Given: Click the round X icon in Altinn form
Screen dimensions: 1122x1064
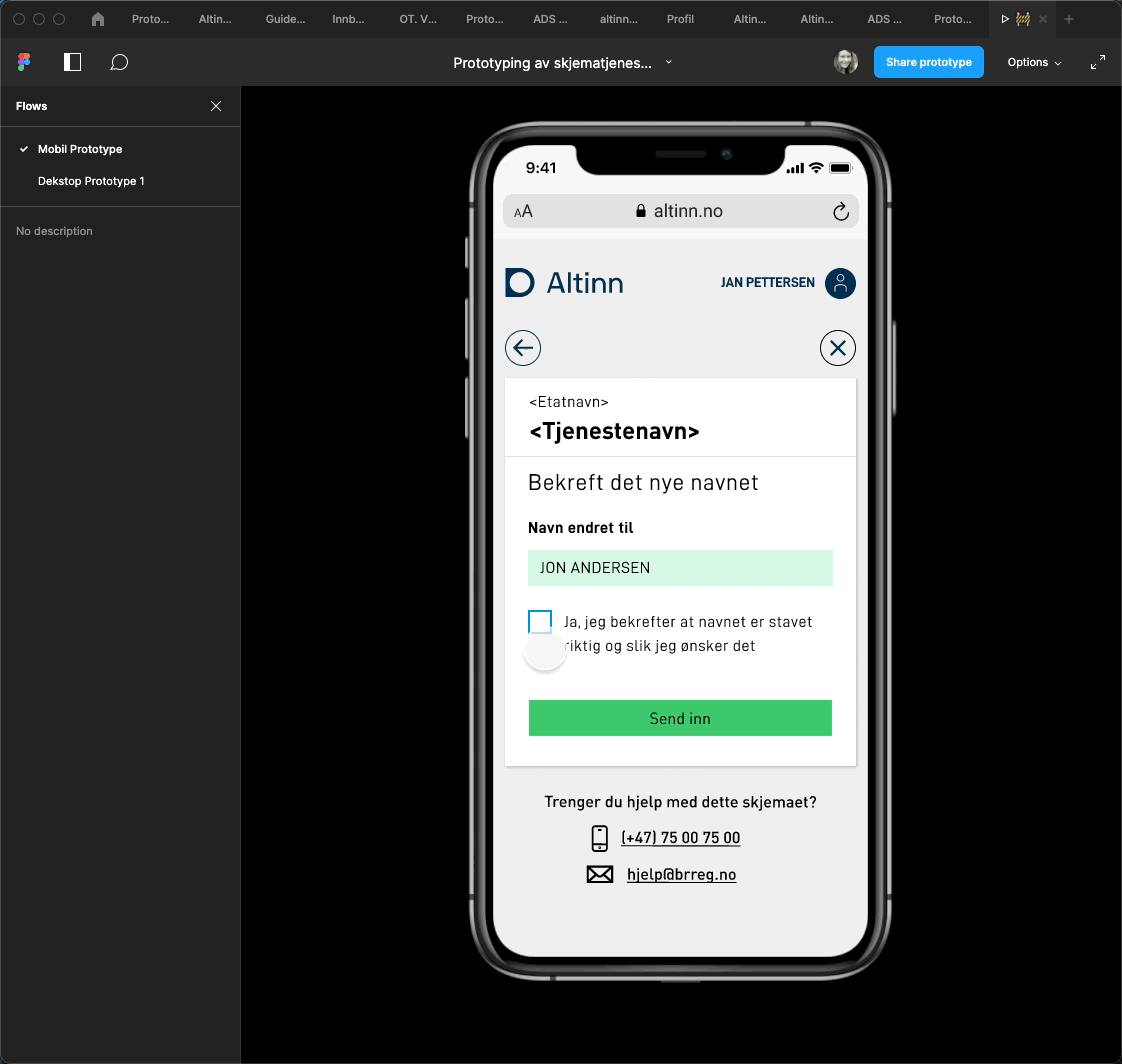Looking at the screenshot, I should (x=837, y=348).
